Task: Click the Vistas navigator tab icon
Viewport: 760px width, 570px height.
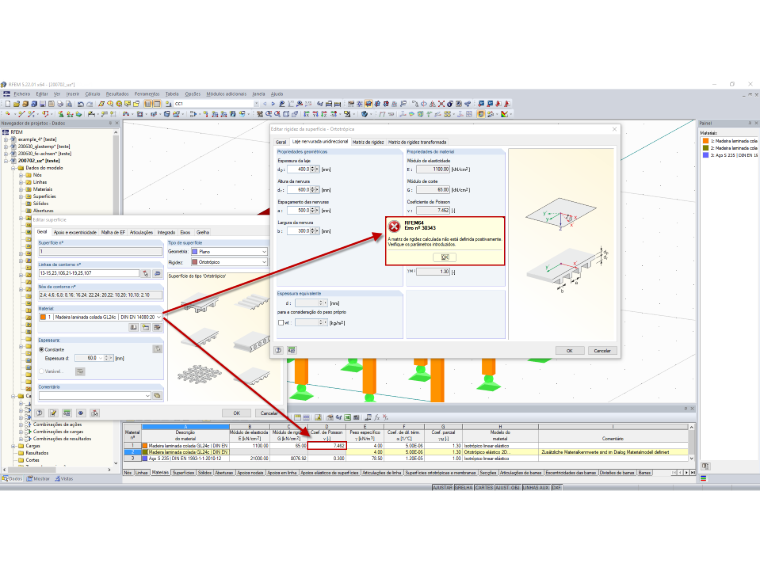Action: [x=57, y=479]
